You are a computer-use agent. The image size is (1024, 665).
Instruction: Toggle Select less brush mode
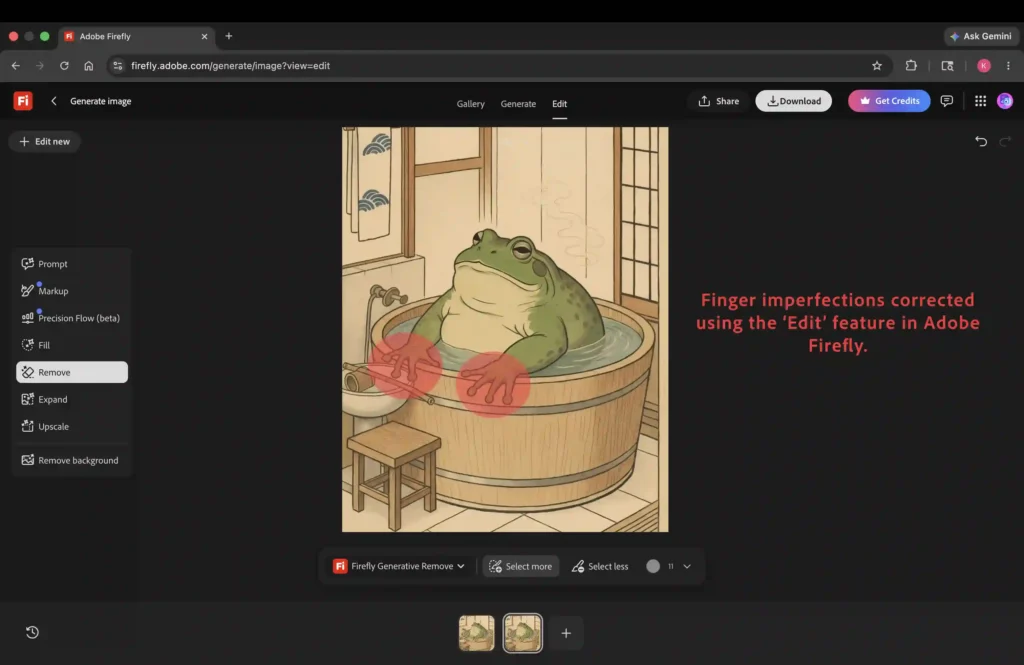600,566
